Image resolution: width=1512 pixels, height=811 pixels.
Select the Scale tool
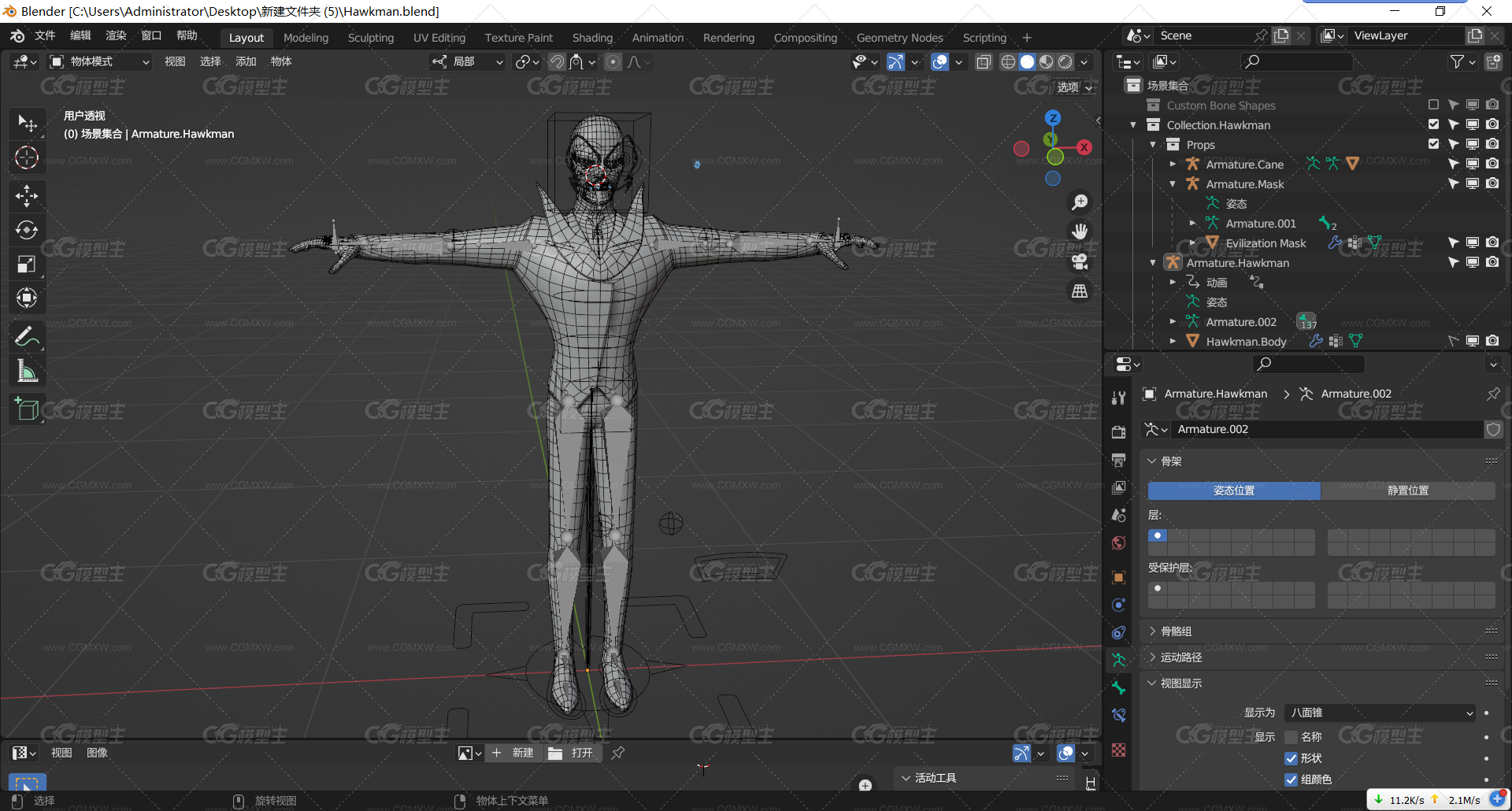[27, 264]
